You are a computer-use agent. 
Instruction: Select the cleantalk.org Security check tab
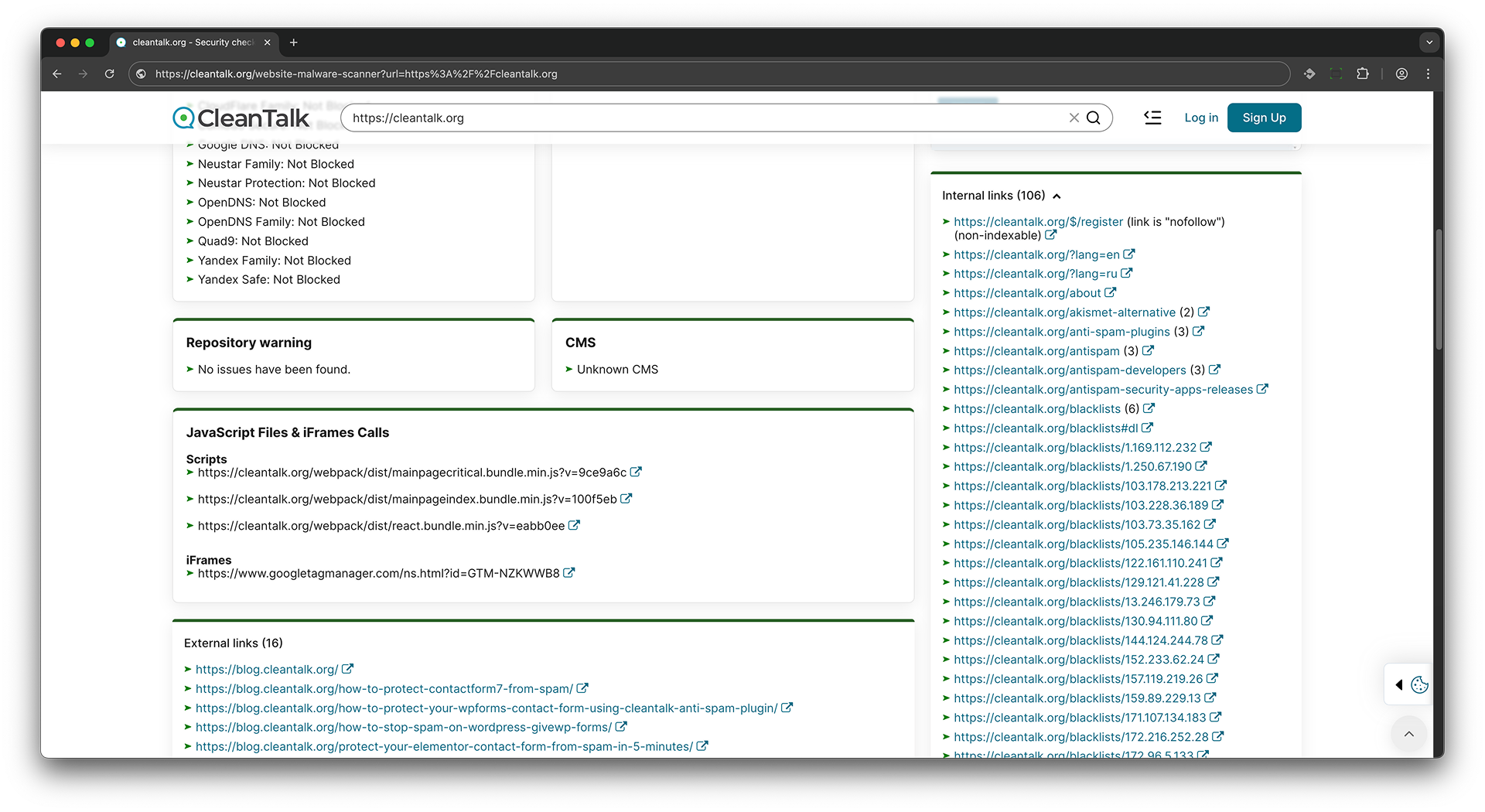coord(193,43)
